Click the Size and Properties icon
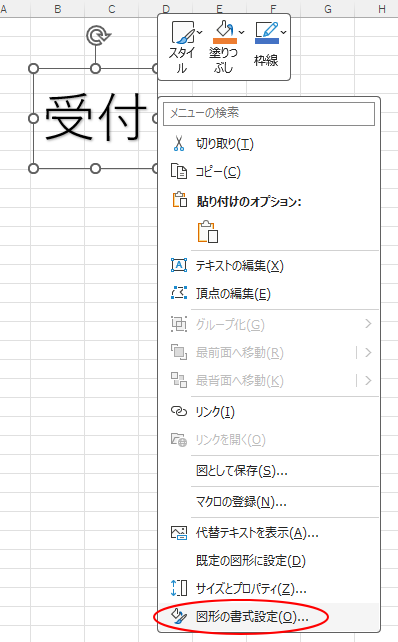The height and width of the screenshot is (642, 398). 179,588
